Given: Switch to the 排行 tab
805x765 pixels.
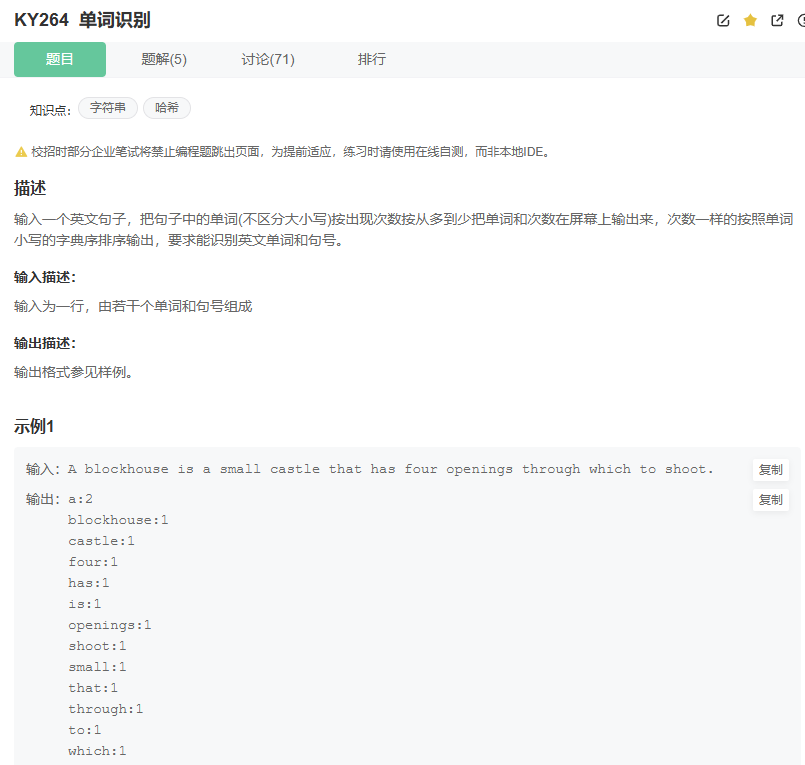Looking at the screenshot, I should pos(372,60).
